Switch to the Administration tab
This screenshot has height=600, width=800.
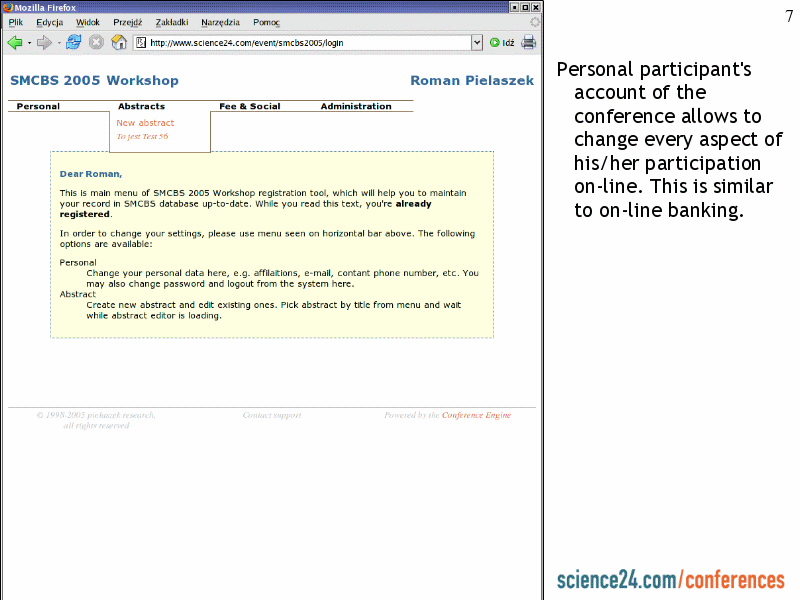356,106
